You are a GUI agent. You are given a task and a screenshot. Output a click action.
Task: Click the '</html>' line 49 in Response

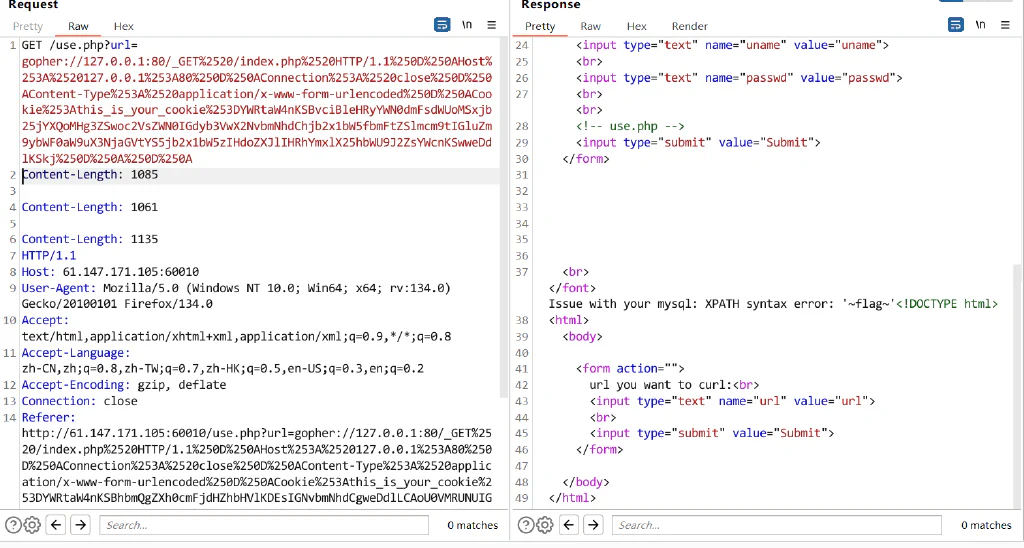pos(572,498)
